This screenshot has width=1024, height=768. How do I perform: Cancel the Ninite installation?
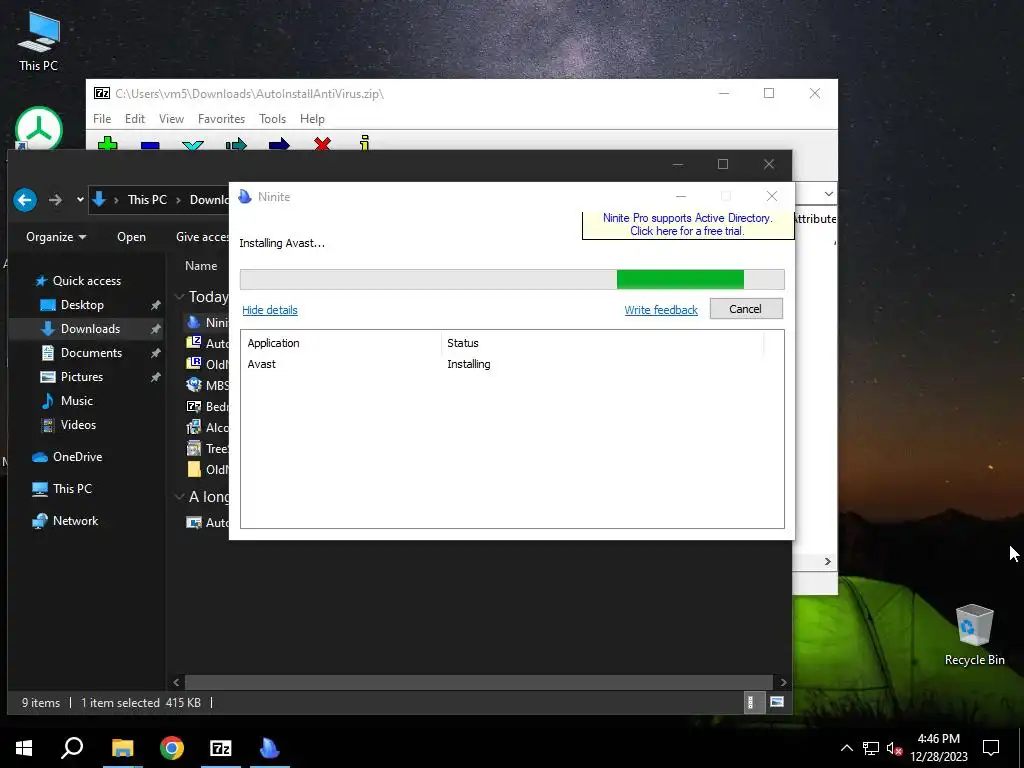coord(746,309)
